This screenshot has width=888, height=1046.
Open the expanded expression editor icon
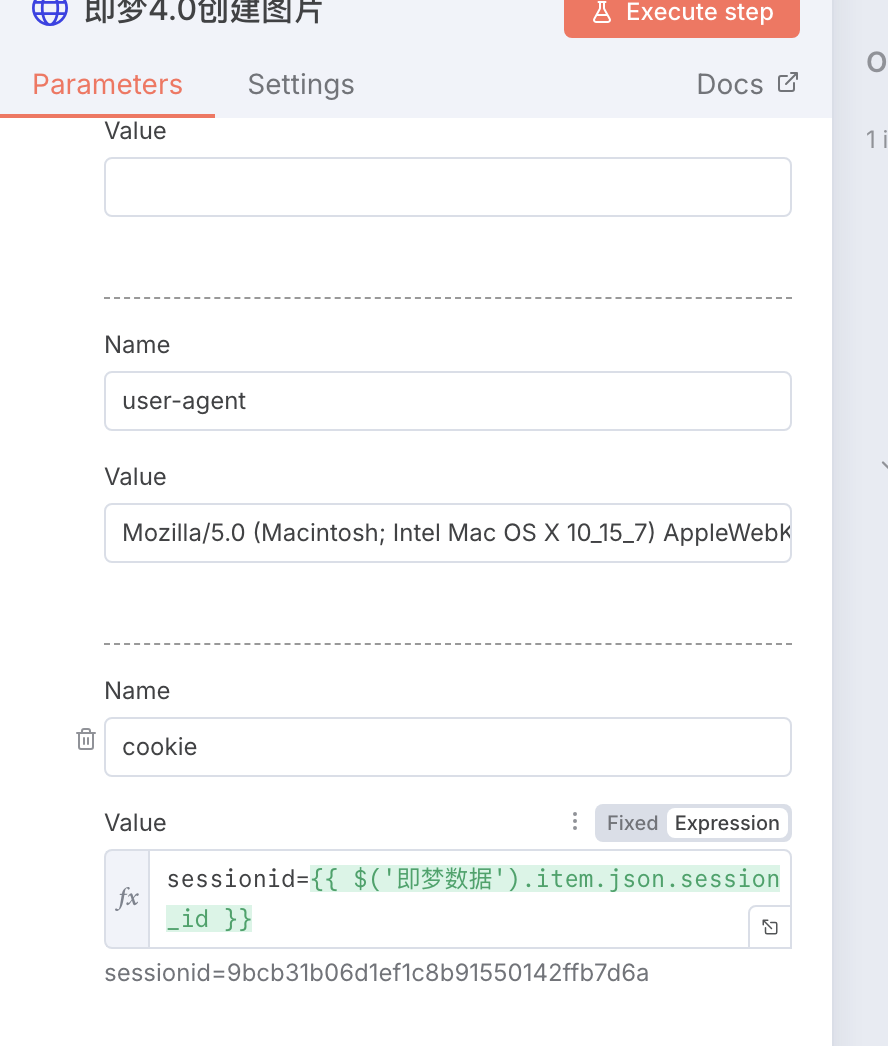pos(769,927)
